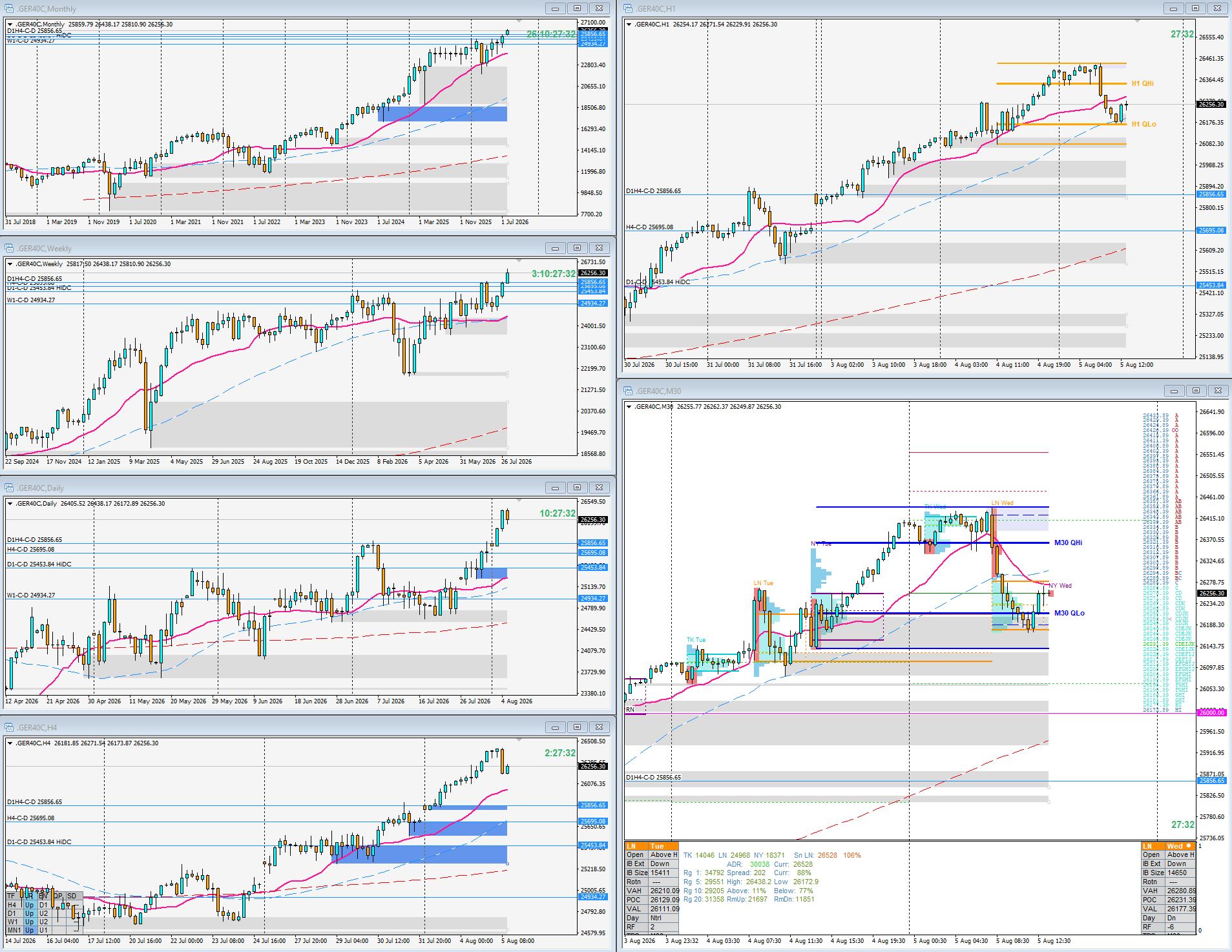Click the M30 chart window title icon
Viewport: 1232px width, 952px height.
[628, 391]
